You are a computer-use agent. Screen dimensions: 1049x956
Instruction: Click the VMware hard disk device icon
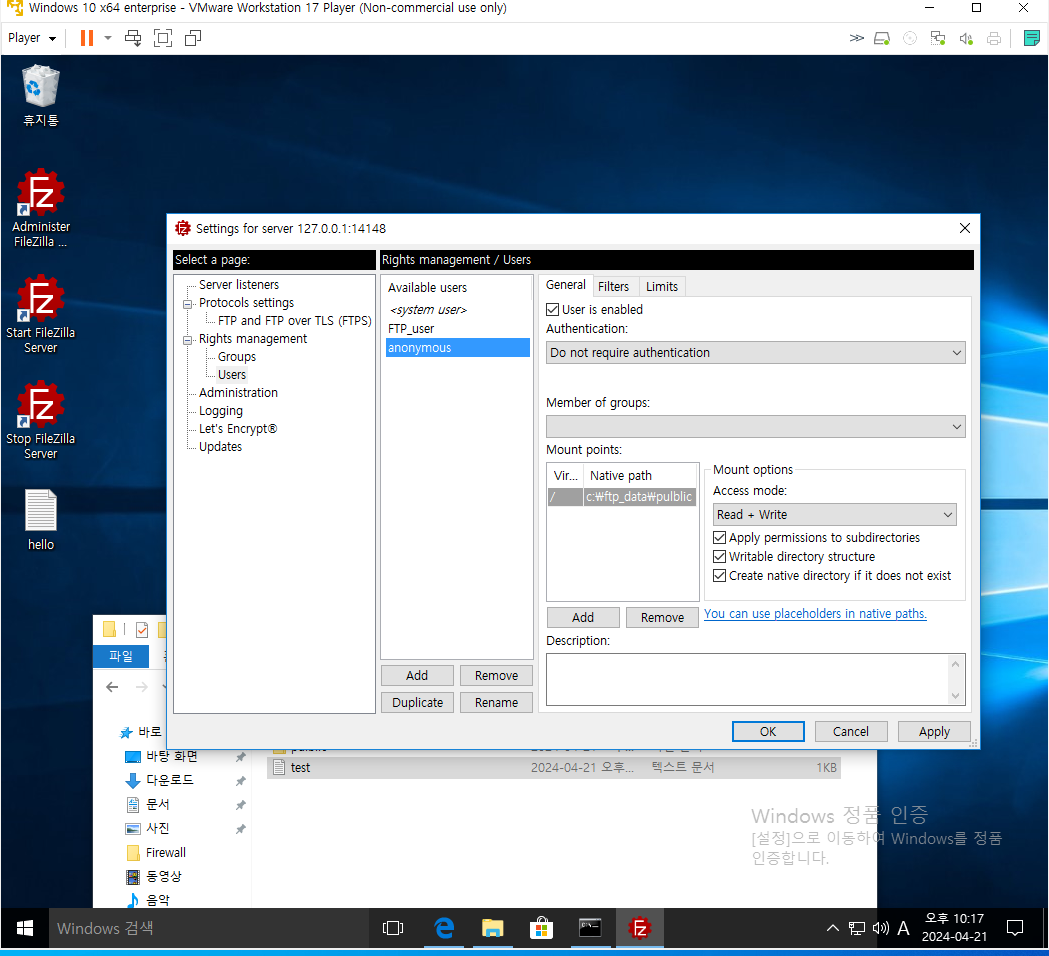(882, 39)
